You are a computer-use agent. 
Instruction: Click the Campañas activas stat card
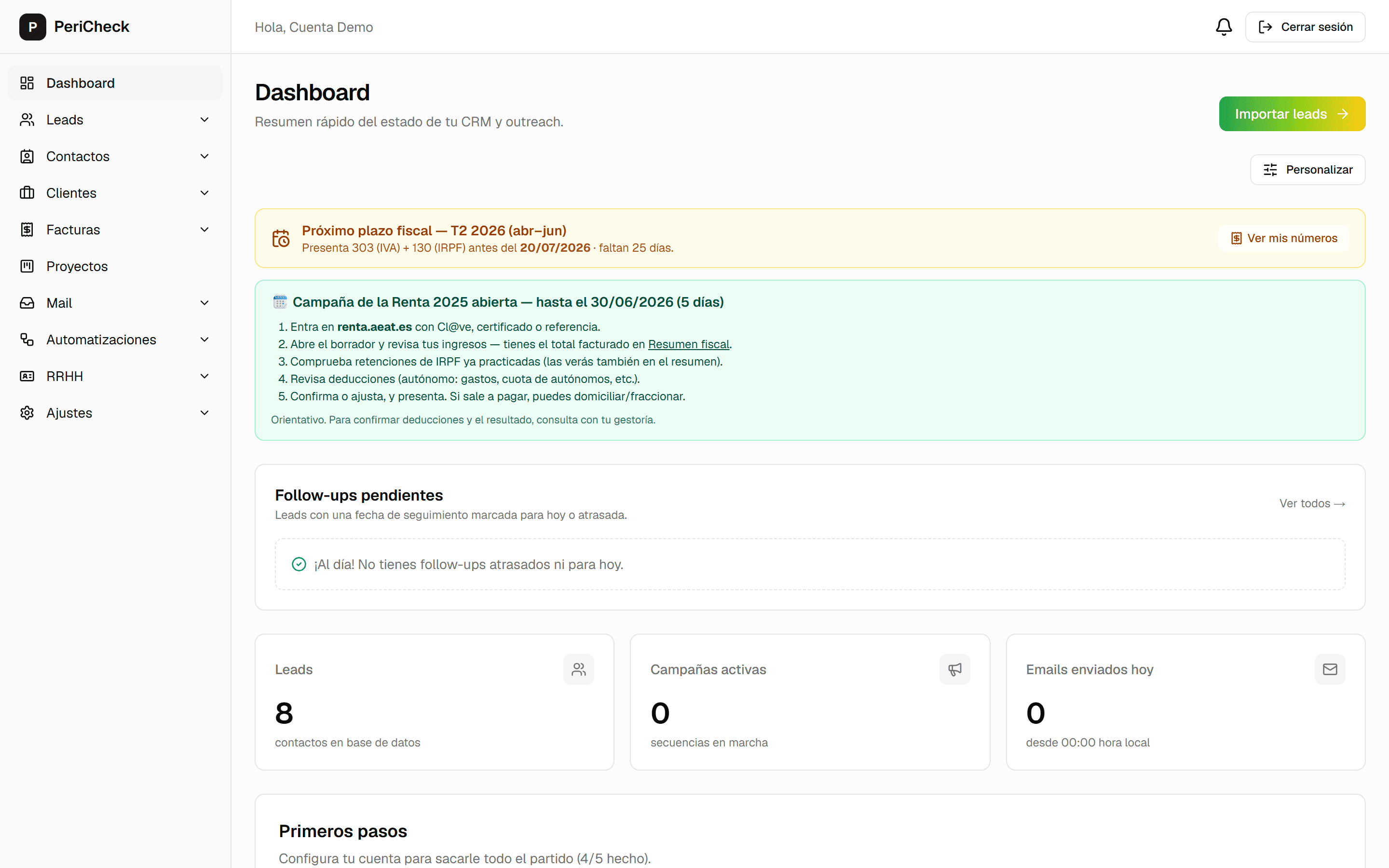coord(810,702)
